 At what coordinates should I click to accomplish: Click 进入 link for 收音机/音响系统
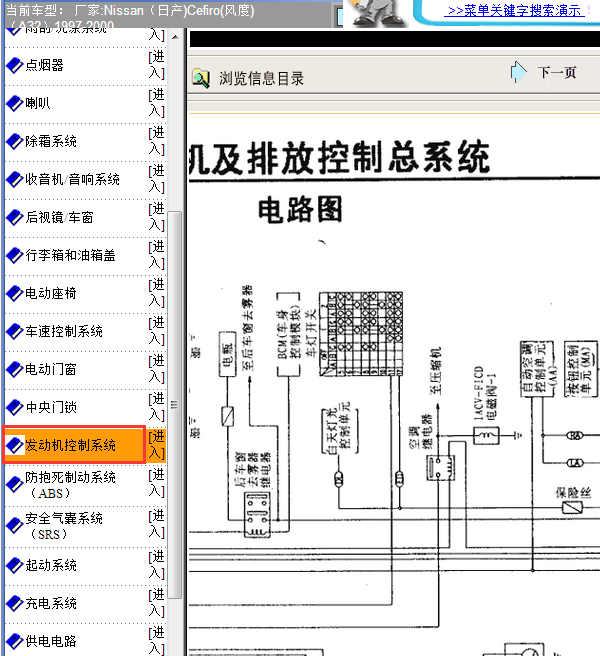tap(157, 179)
